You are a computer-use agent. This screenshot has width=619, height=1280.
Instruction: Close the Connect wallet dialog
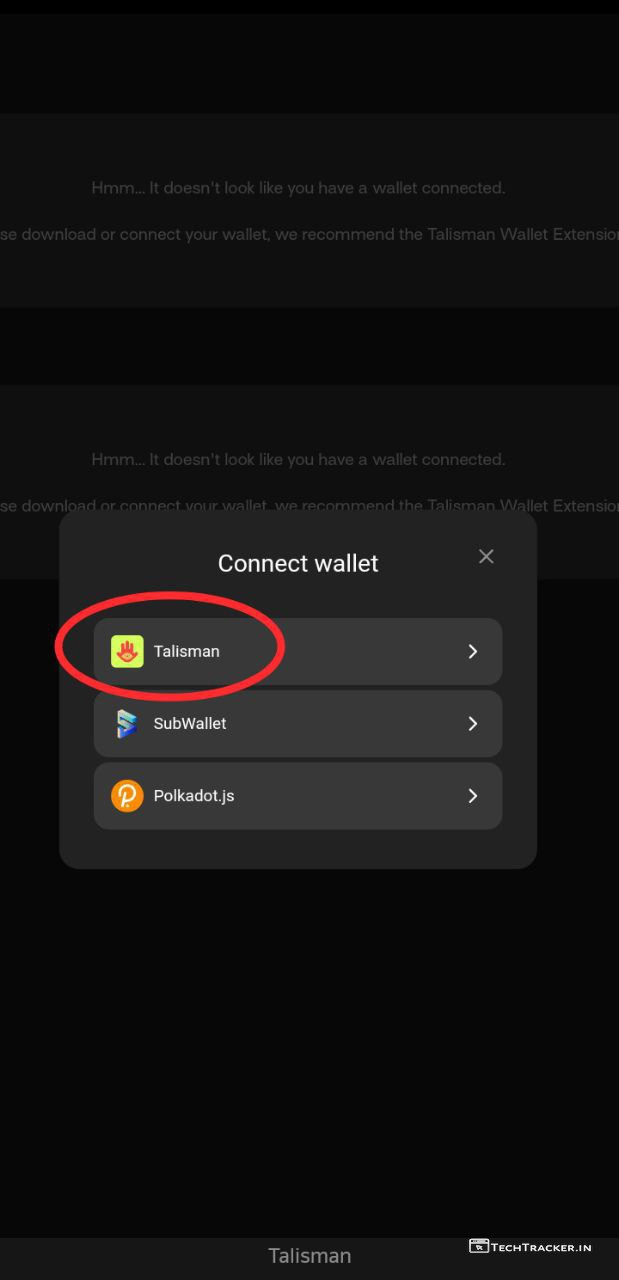[x=486, y=556]
